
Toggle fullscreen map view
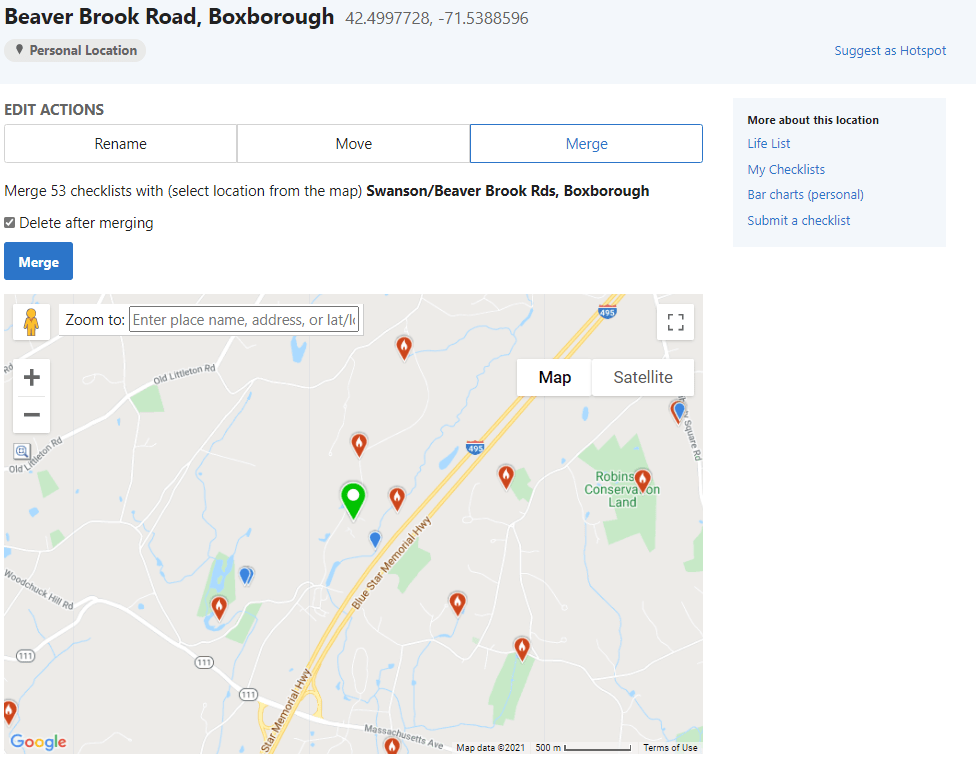tap(675, 322)
